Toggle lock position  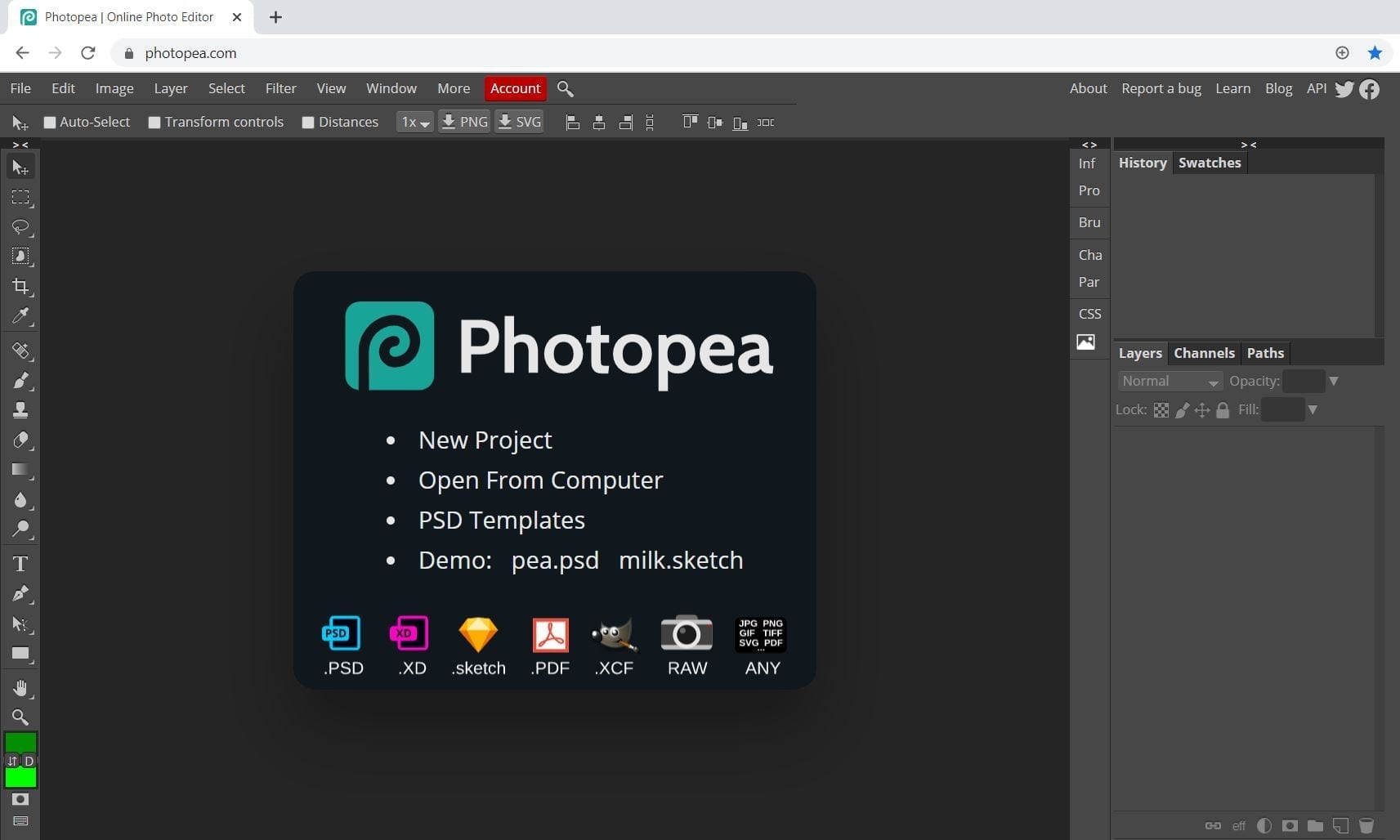pos(1202,410)
